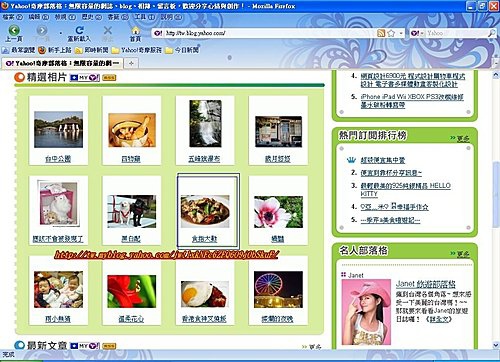Image resolution: width=500 pixels, height=362 pixels.
Task: Open the waterfall photo thumbnail
Action: click(205, 124)
